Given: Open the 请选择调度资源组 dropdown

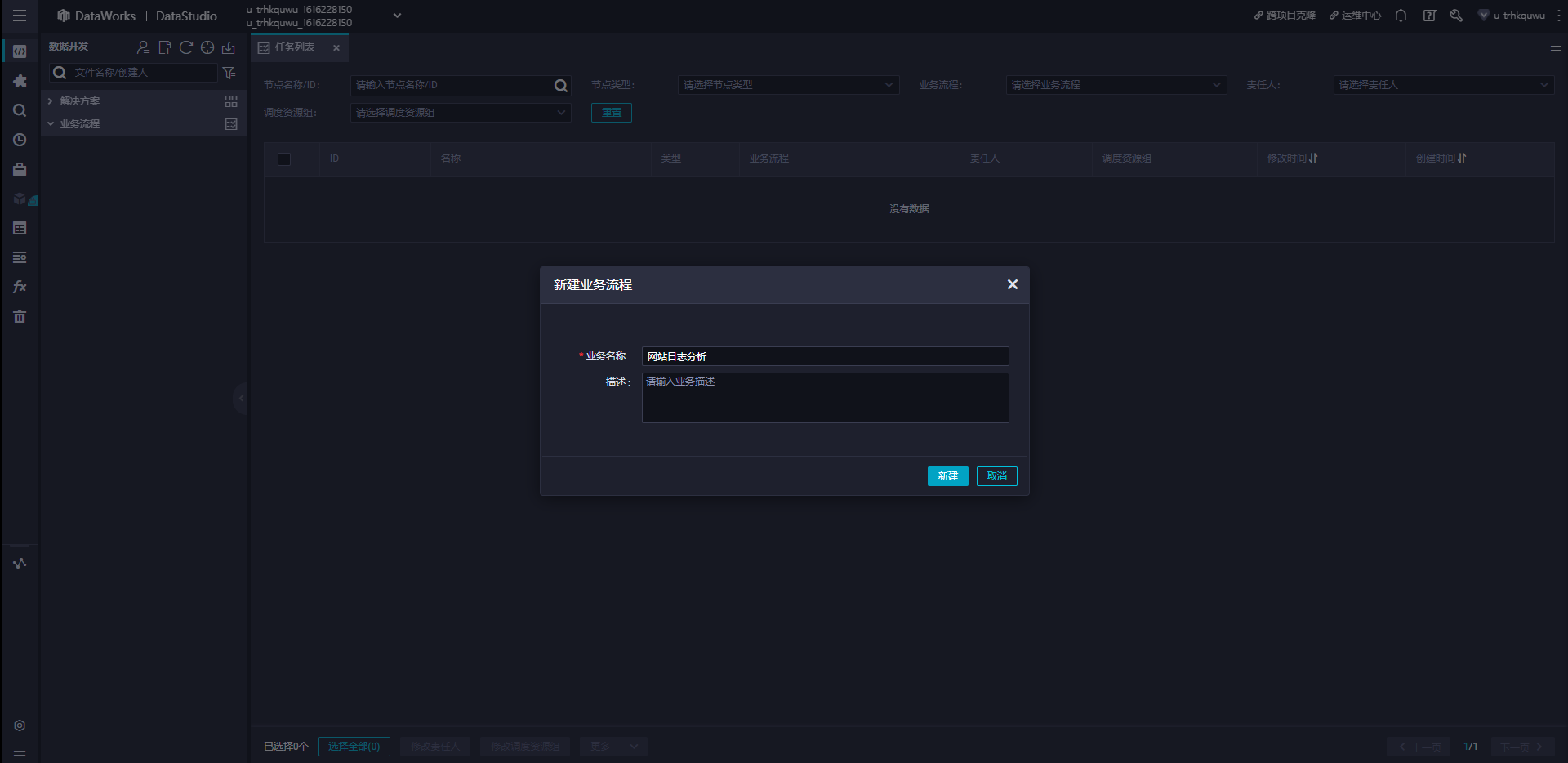Looking at the screenshot, I should coord(461,113).
